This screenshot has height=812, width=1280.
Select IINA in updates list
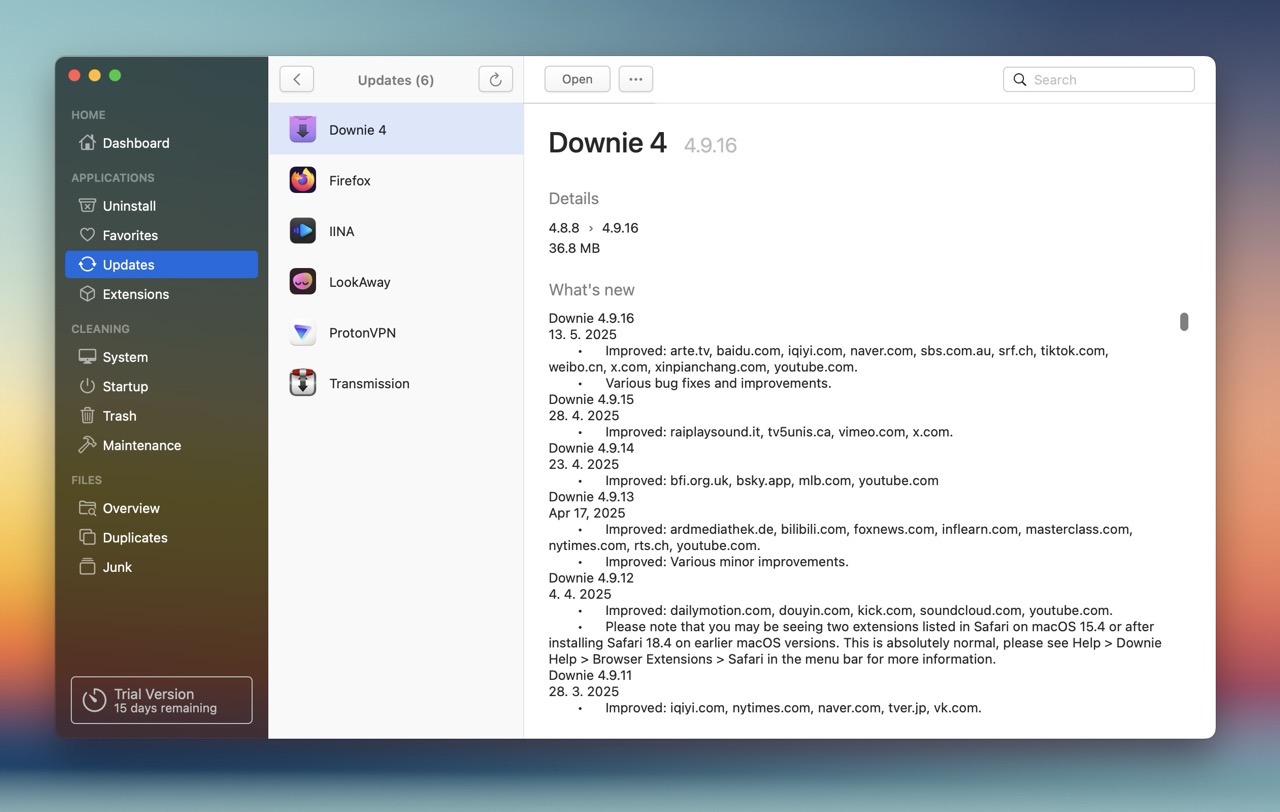point(396,231)
